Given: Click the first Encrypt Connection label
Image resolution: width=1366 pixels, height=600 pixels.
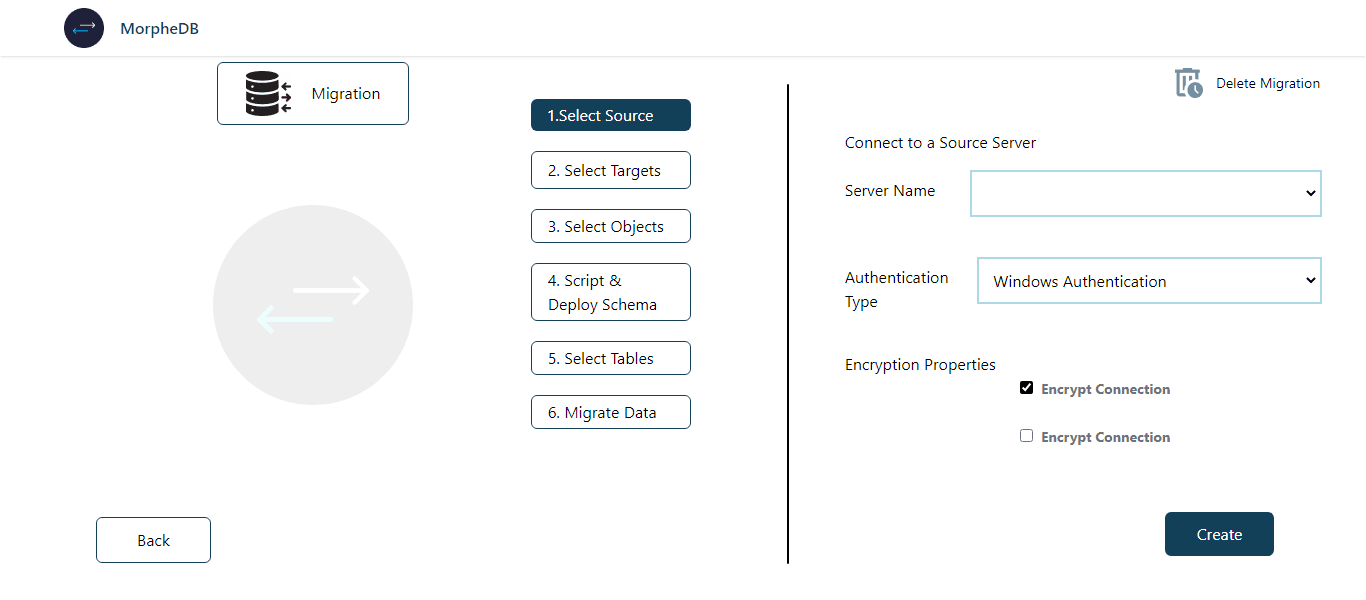Looking at the screenshot, I should tap(1105, 389).
